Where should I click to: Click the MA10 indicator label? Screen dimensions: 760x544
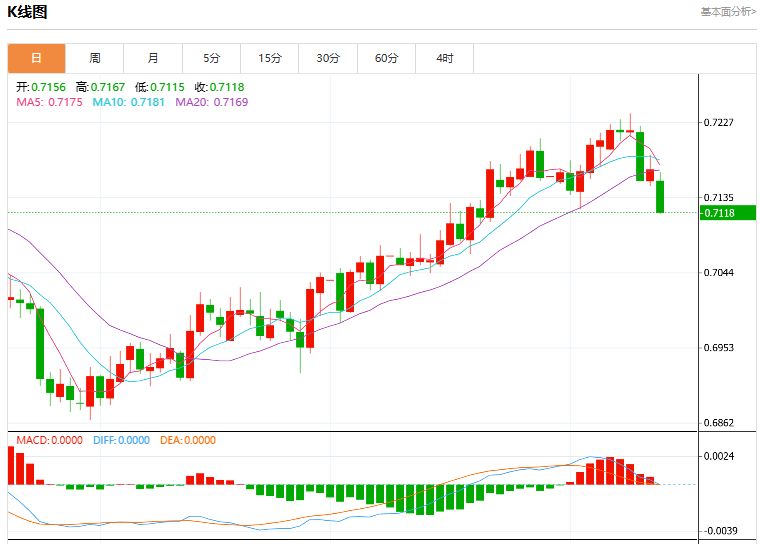click(128, 102)
